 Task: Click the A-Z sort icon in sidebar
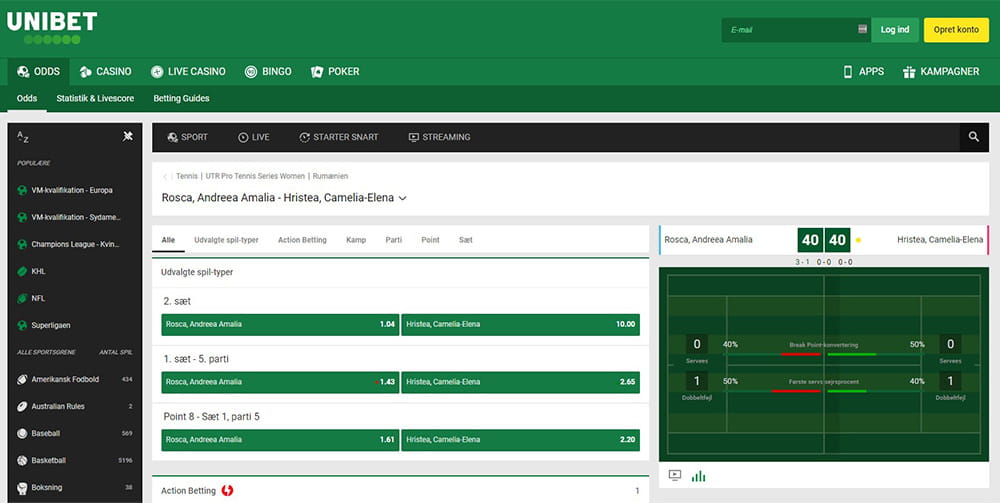(22, 136)
